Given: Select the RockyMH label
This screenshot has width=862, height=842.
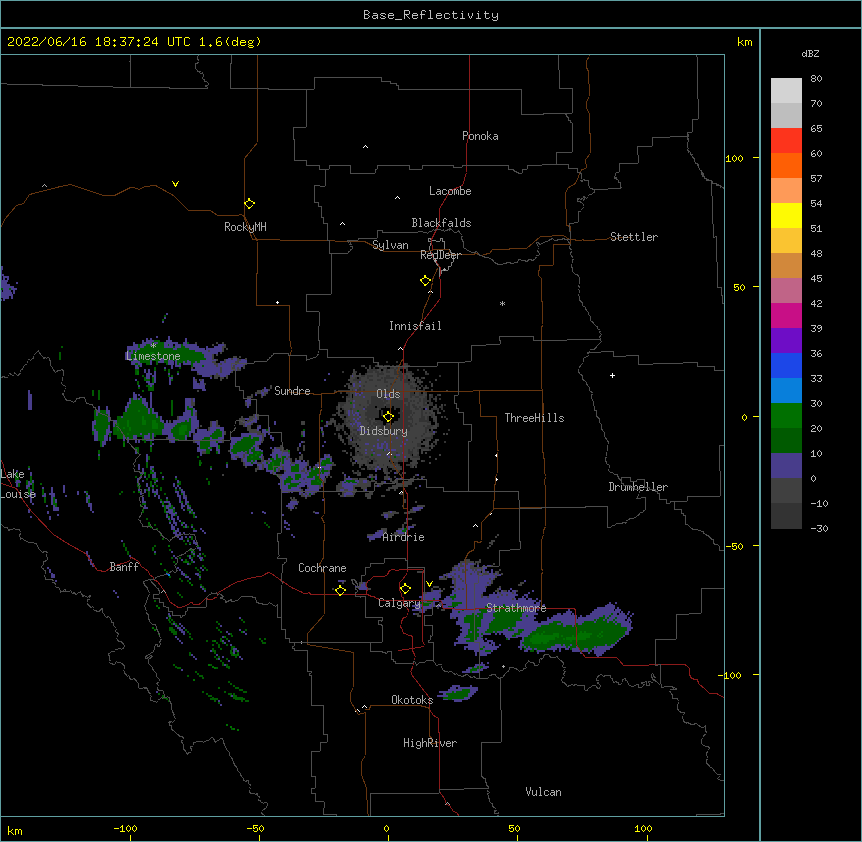Looking at the screenshot, I should click(x=245, y=227).
